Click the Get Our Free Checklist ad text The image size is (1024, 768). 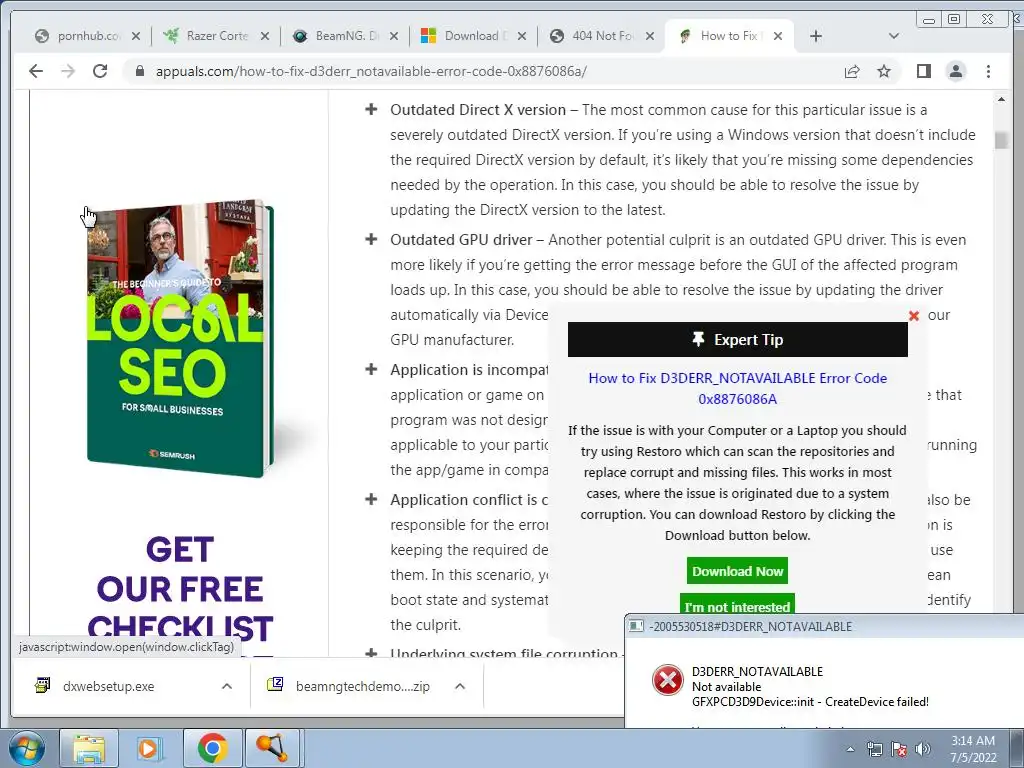click(180, 588)
